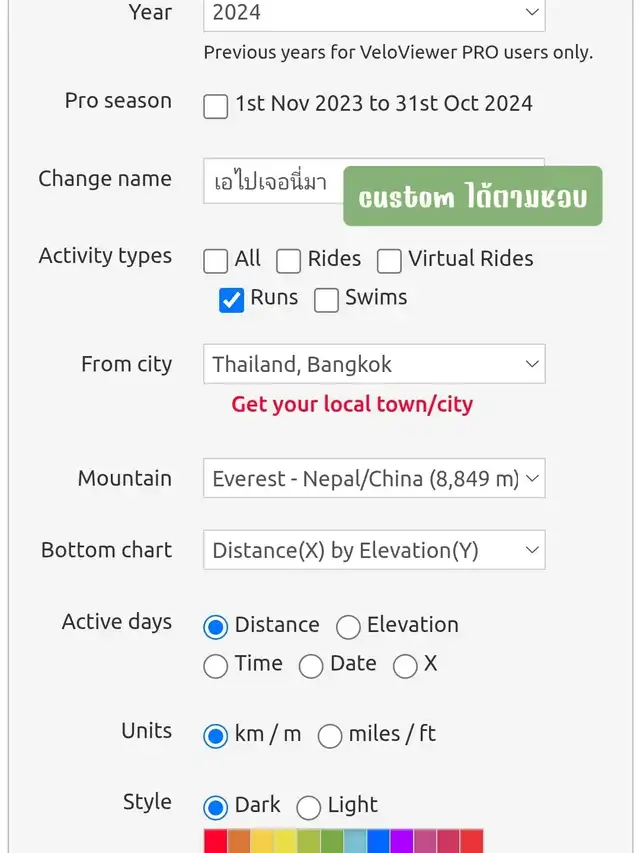Enable the Virtual Rides checkbox

point(389,261)
